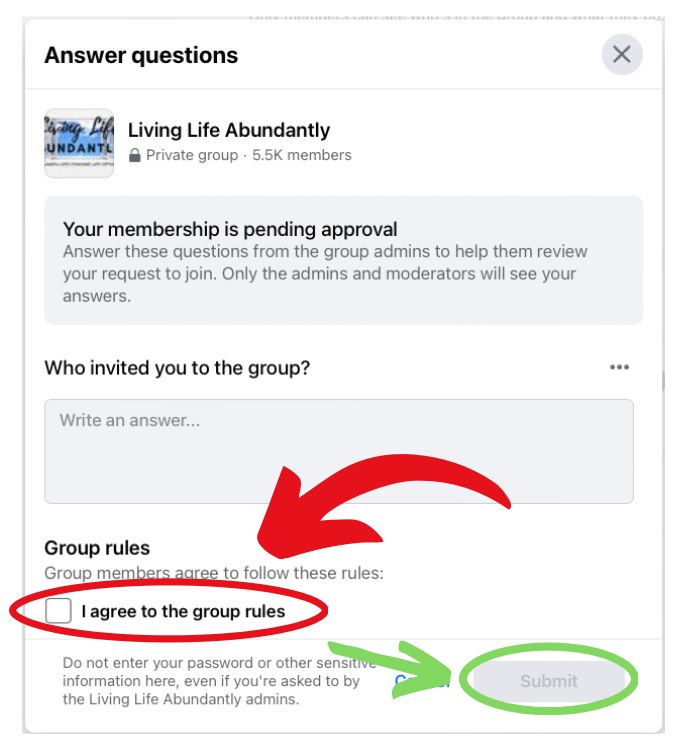Click the Who invited you to the group question

click(177, 368)
